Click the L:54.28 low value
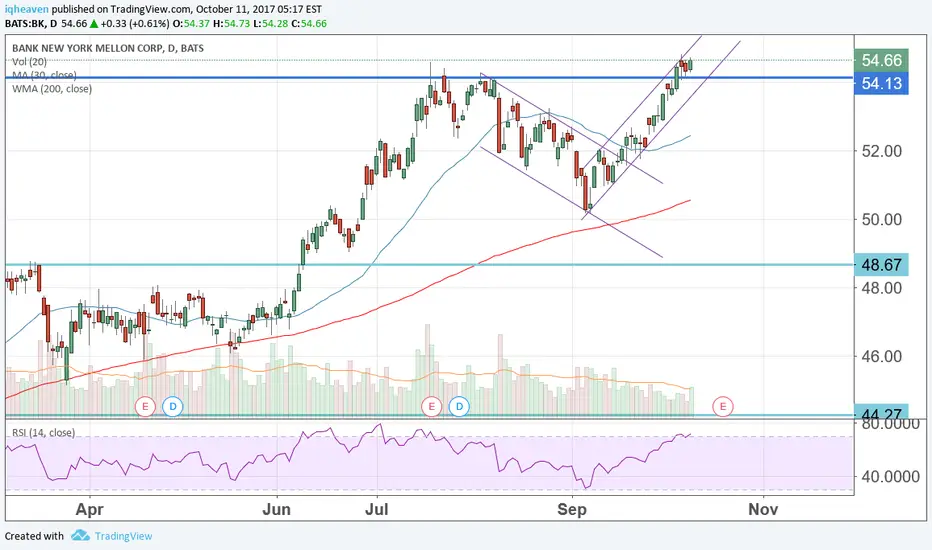 tap(270, 24)
